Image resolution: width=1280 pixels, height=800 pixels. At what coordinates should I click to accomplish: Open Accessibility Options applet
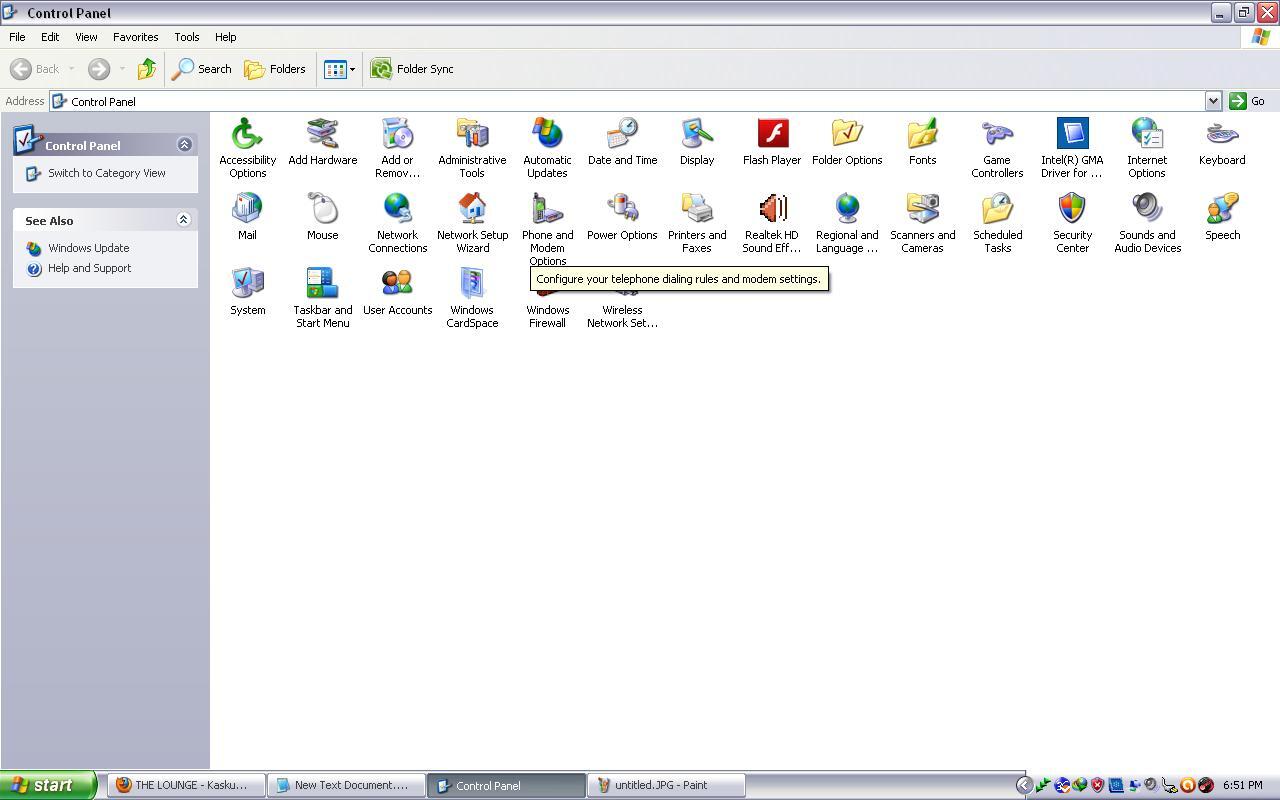click(247, 133)
